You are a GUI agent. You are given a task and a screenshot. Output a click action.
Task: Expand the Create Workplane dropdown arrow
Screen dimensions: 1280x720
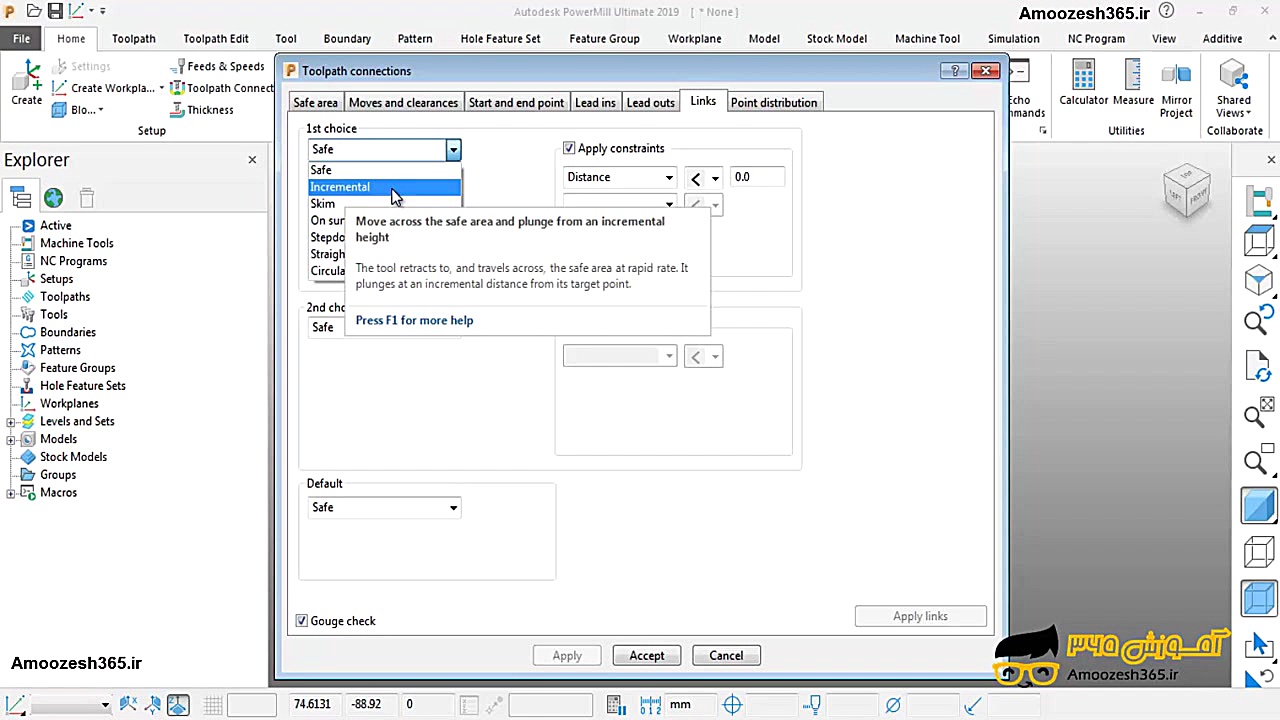161,89
